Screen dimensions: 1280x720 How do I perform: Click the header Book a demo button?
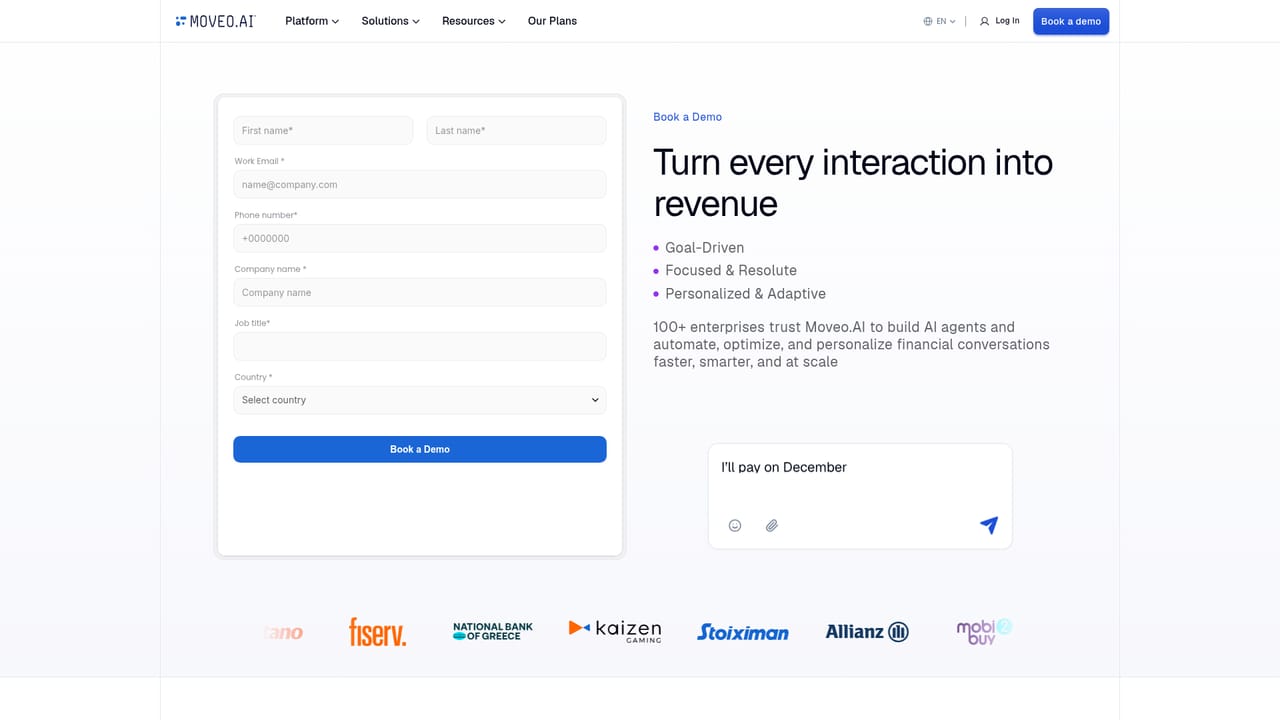(x=1071, y=21)
